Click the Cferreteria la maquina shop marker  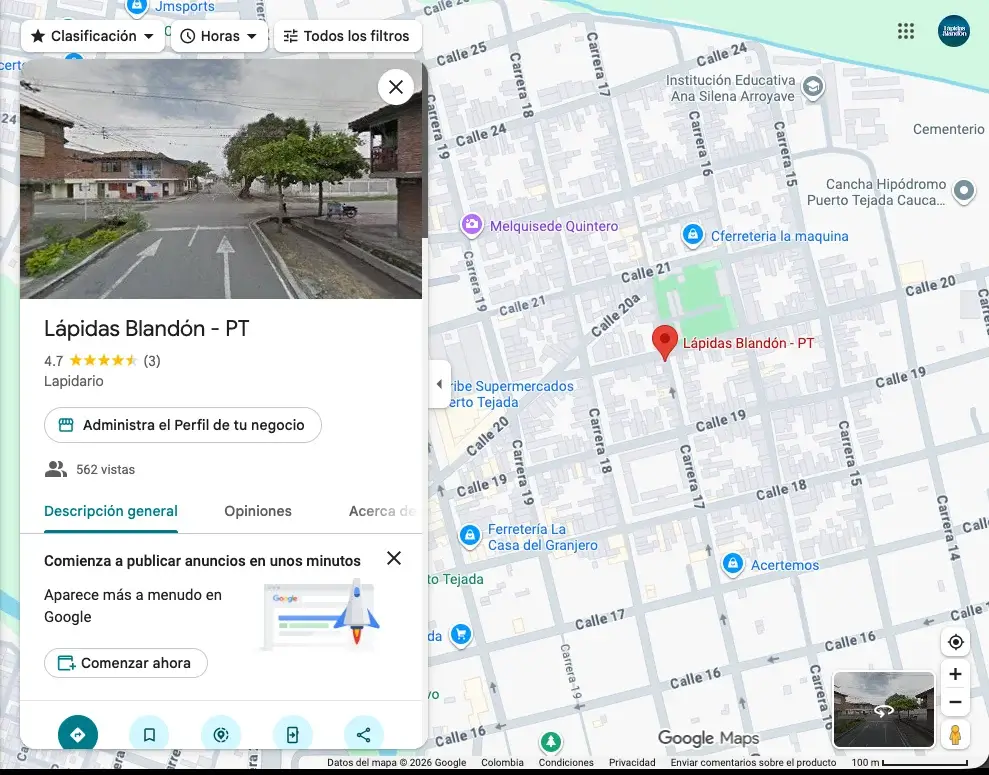tap(693, 235)
